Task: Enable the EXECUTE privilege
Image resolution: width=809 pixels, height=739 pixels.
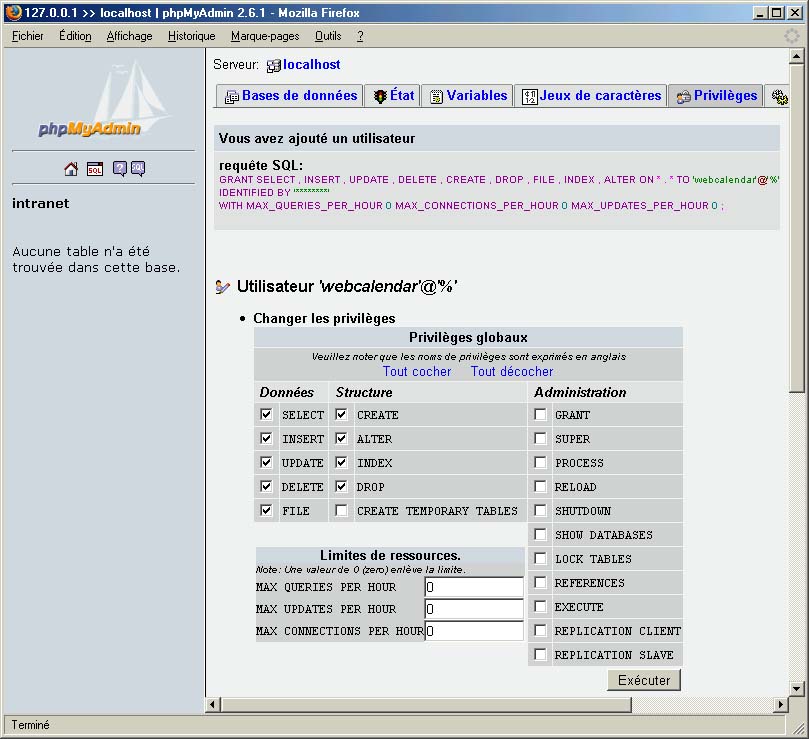Action: [x=540, y=606]
